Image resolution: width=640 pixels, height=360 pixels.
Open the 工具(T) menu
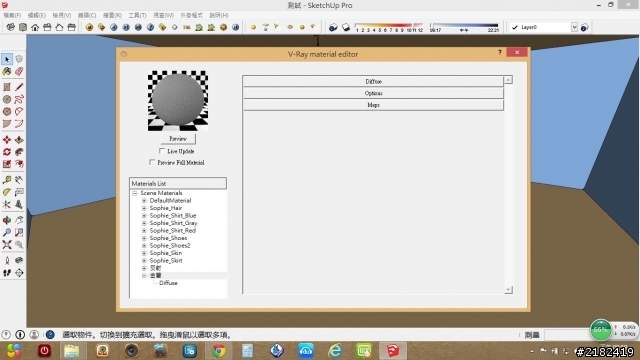click(137, 15)
